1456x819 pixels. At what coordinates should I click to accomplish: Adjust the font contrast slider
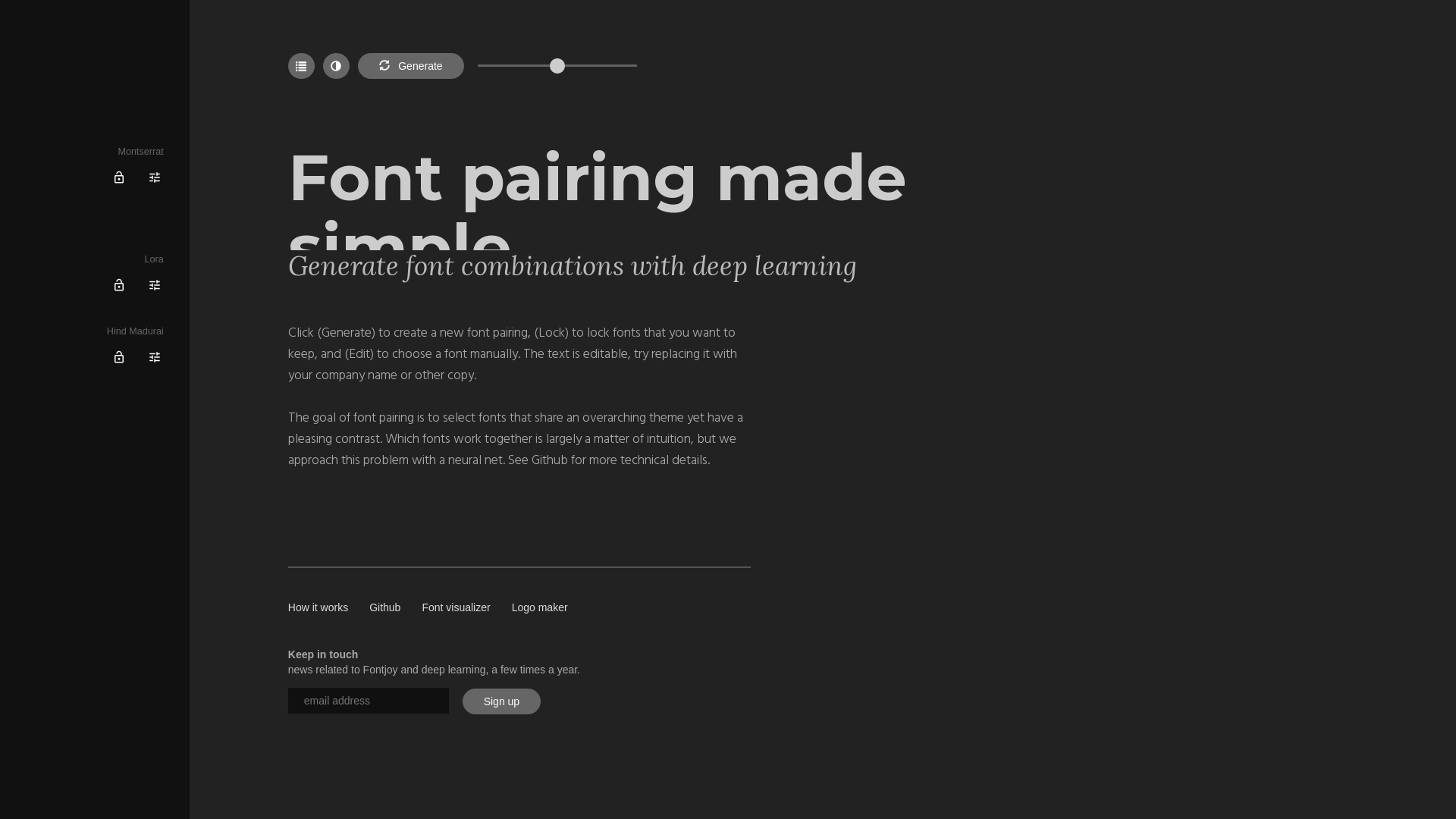[557, 66]
